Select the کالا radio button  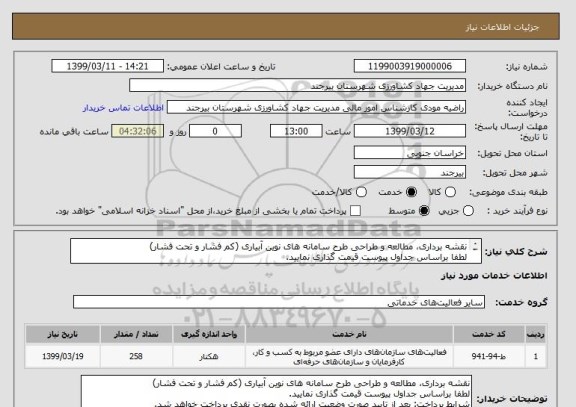pos(450,192)
